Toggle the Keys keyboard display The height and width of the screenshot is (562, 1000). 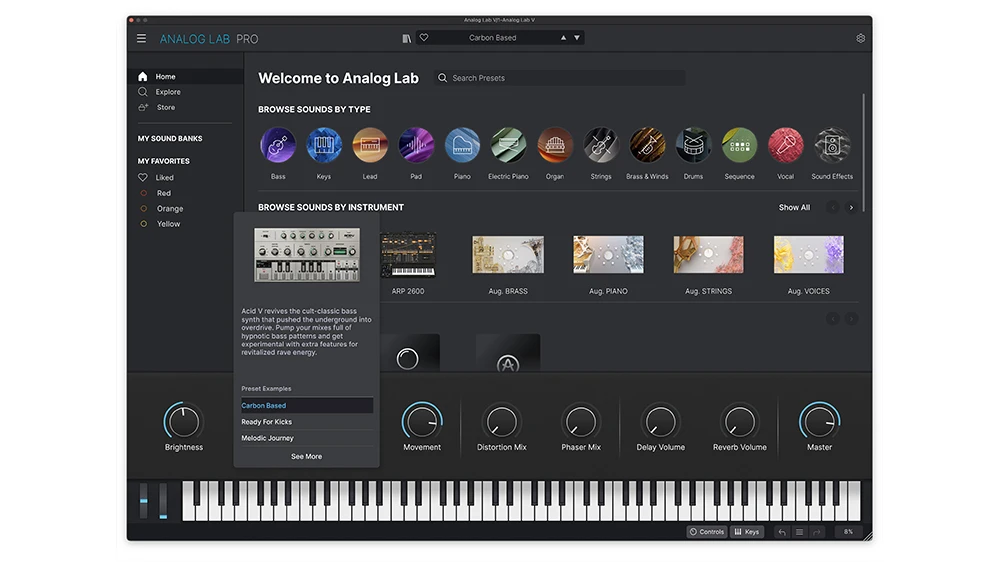coord(746,532)
